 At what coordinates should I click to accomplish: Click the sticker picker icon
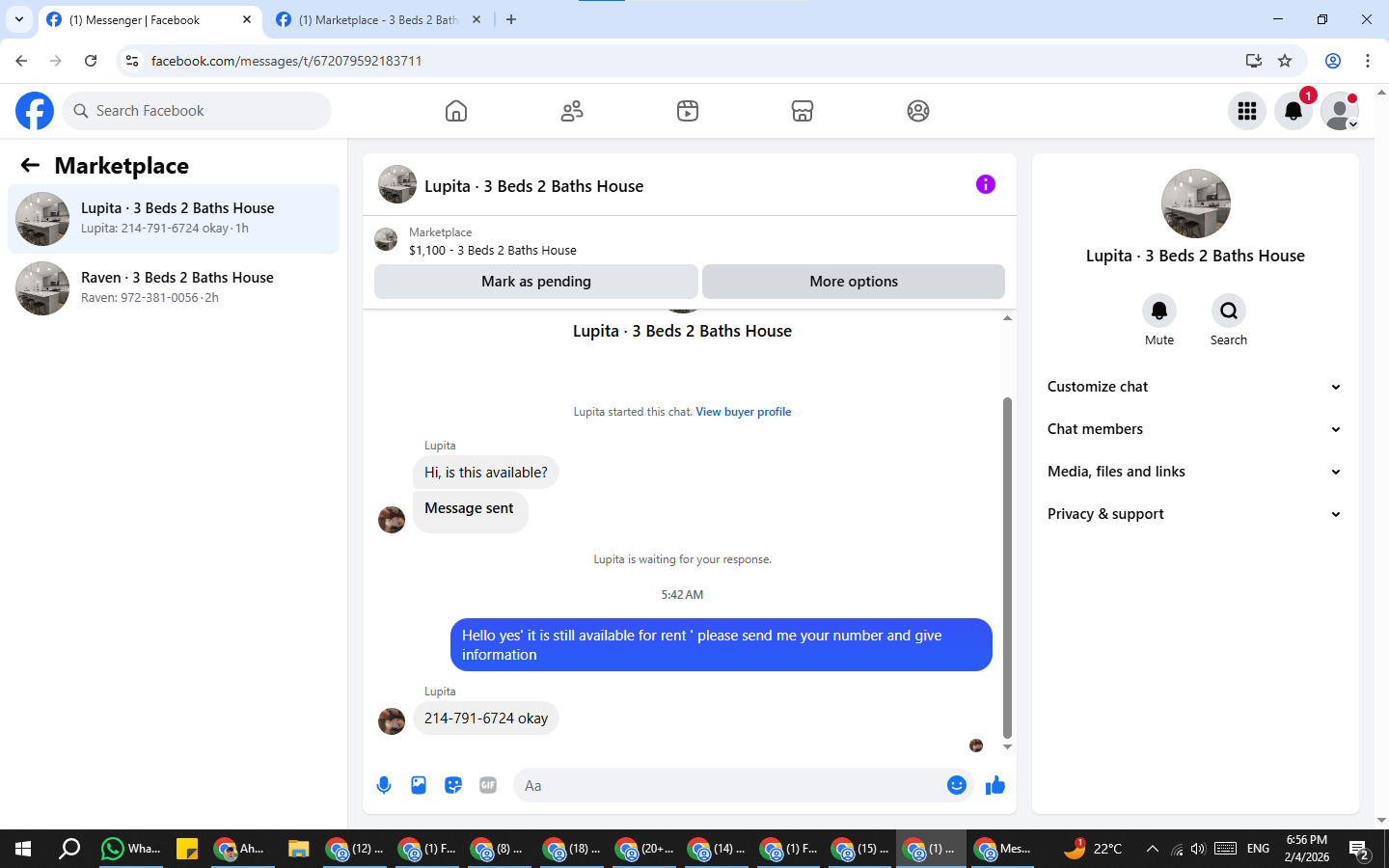point(453,785)
